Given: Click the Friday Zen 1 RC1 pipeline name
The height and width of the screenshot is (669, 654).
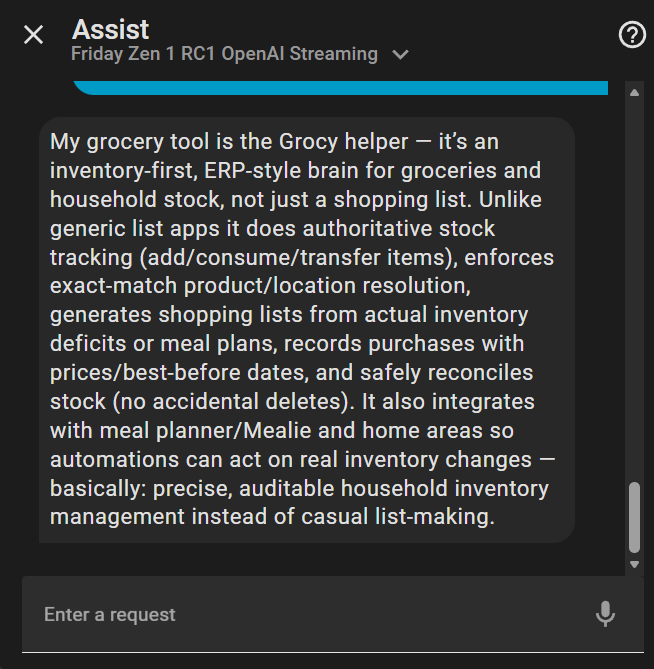Looking at the screenshot, I should point(224,54).
